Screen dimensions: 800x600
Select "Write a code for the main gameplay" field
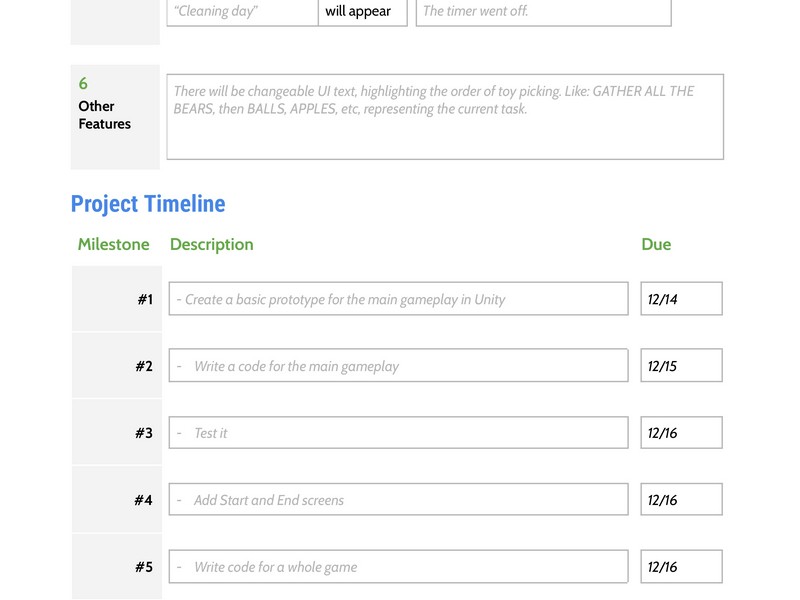398,366
